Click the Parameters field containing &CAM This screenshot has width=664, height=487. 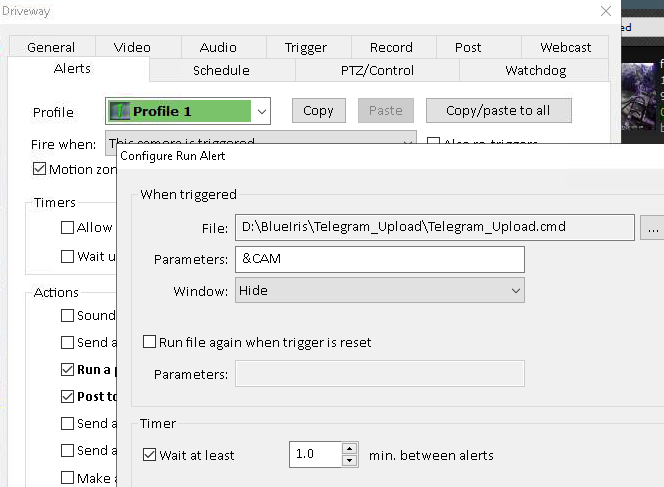pos(380,259)
